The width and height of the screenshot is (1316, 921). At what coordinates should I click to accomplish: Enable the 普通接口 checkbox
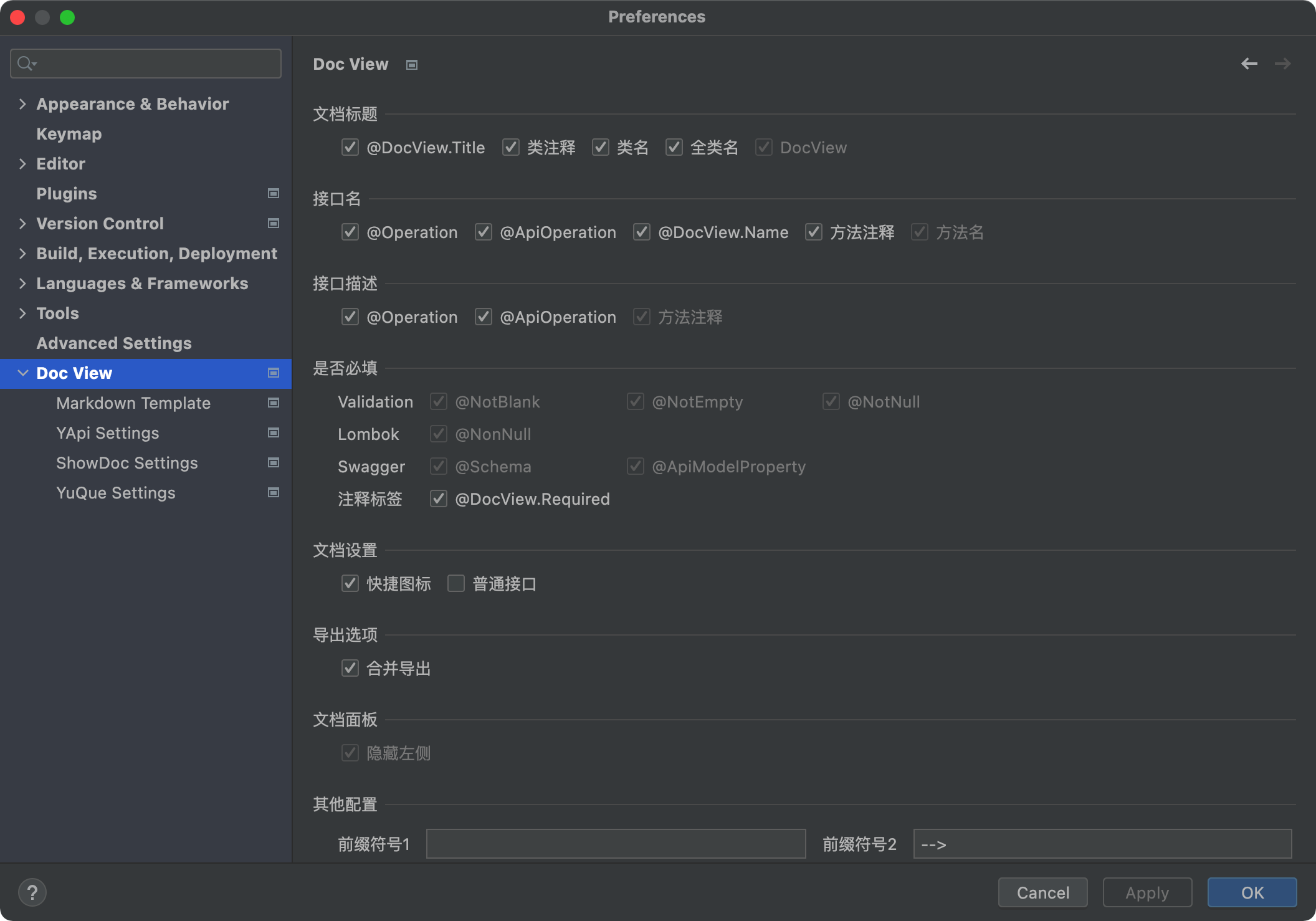[456, 583]
